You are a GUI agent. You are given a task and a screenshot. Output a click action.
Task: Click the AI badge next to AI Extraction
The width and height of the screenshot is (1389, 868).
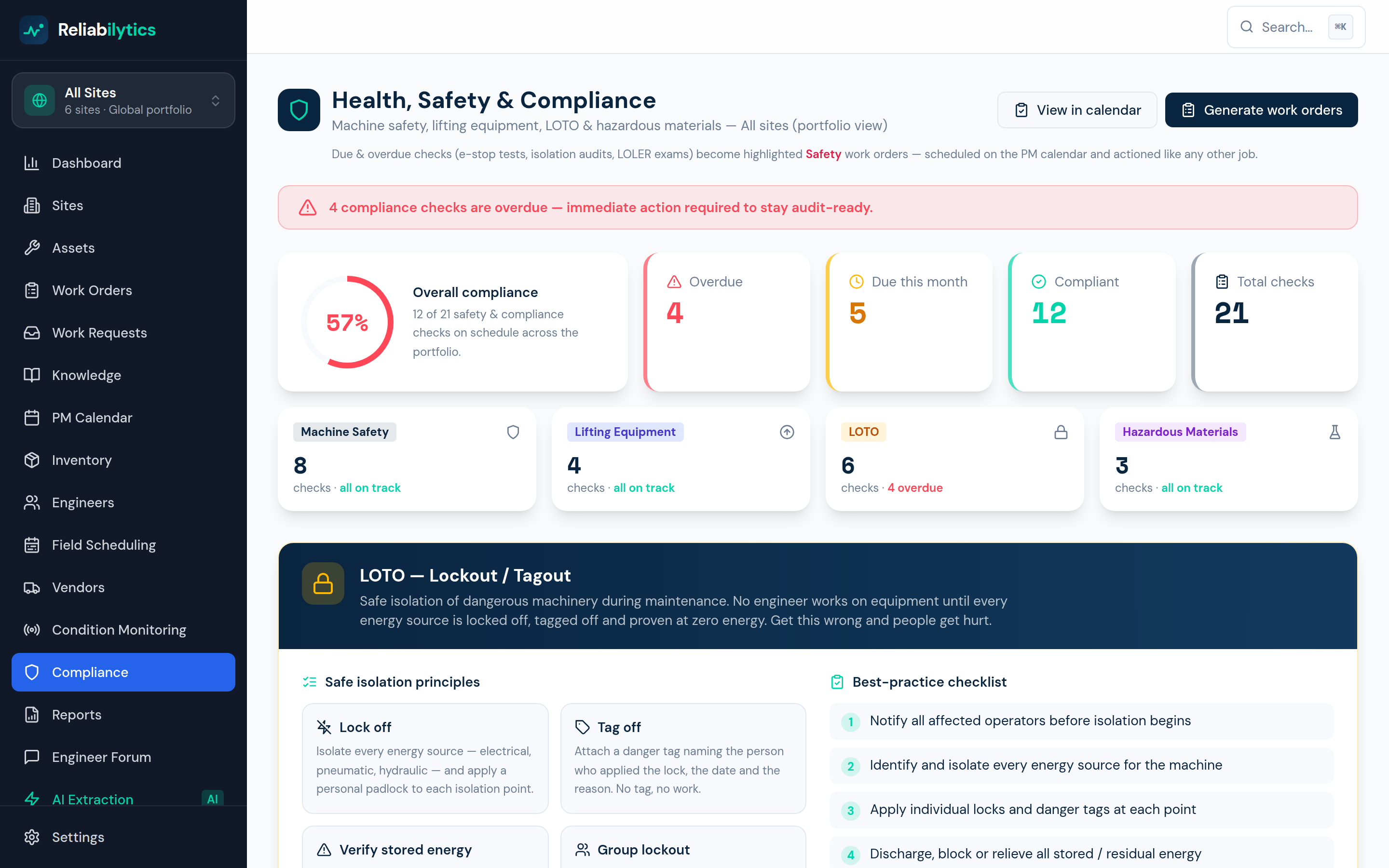212,799
